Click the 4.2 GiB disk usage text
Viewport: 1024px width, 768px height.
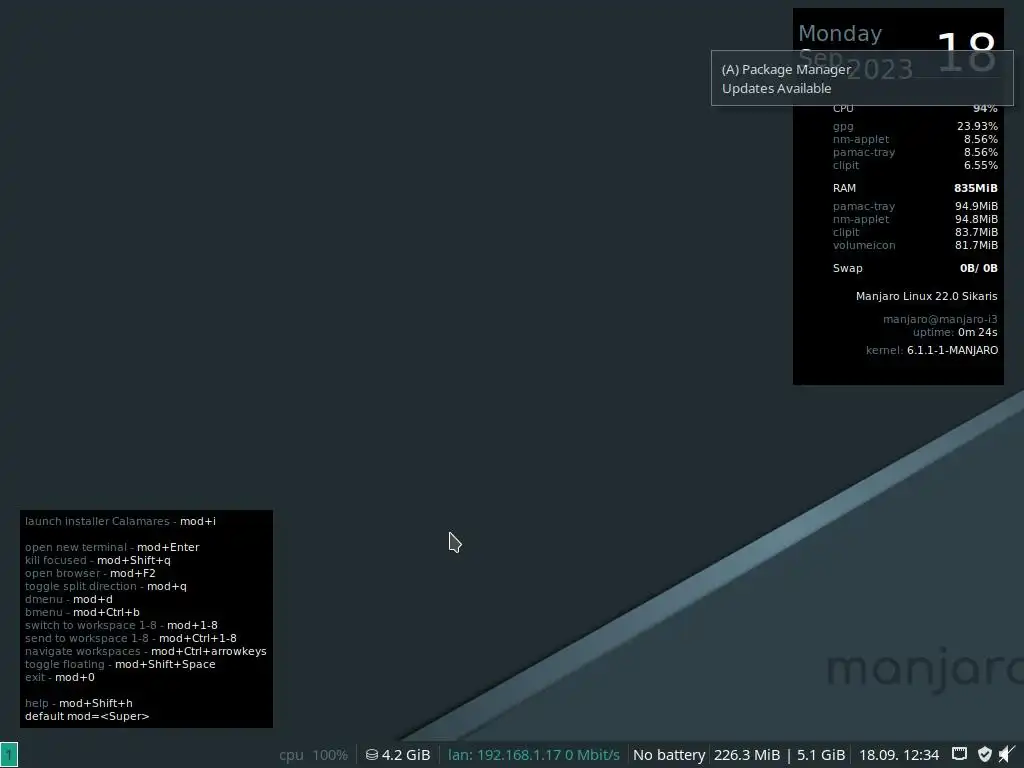(406, 755)
